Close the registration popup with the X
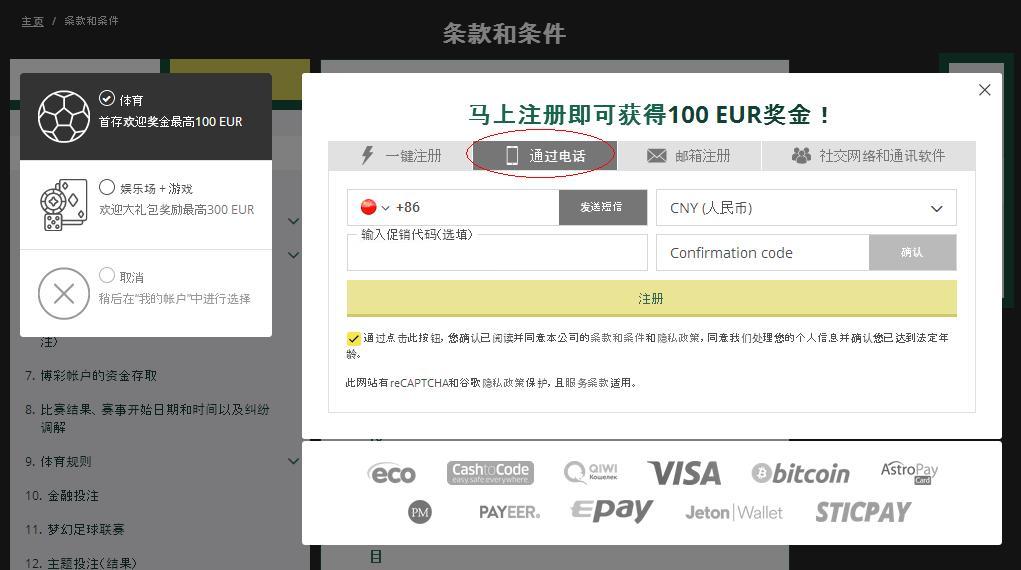This screenshot has width=1021, height=570. click(985, 90)
